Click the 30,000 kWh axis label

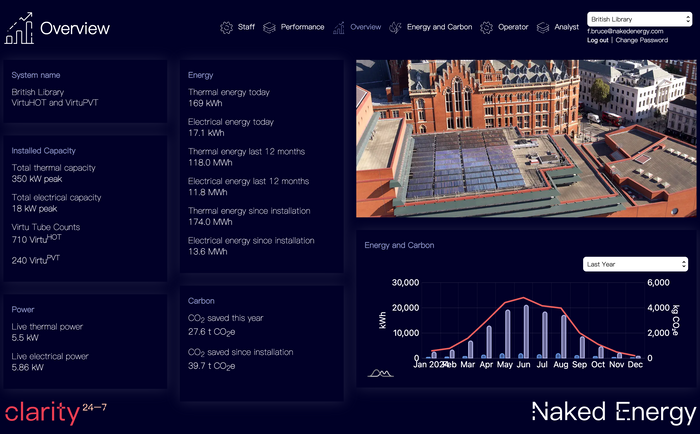(405, 283)
